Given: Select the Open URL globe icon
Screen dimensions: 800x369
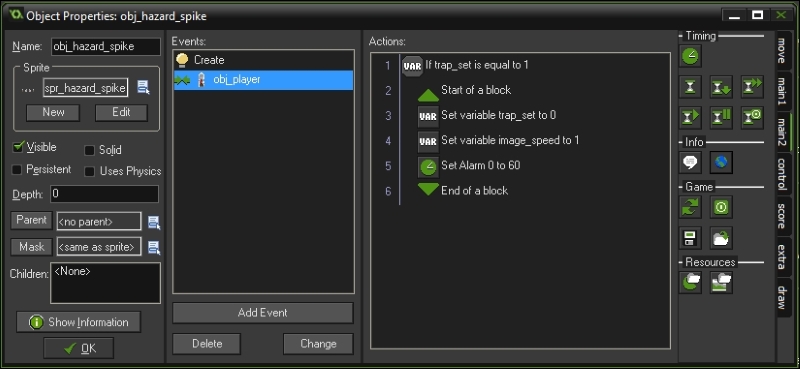Looking at the screenshot, I should click(721, 163).
